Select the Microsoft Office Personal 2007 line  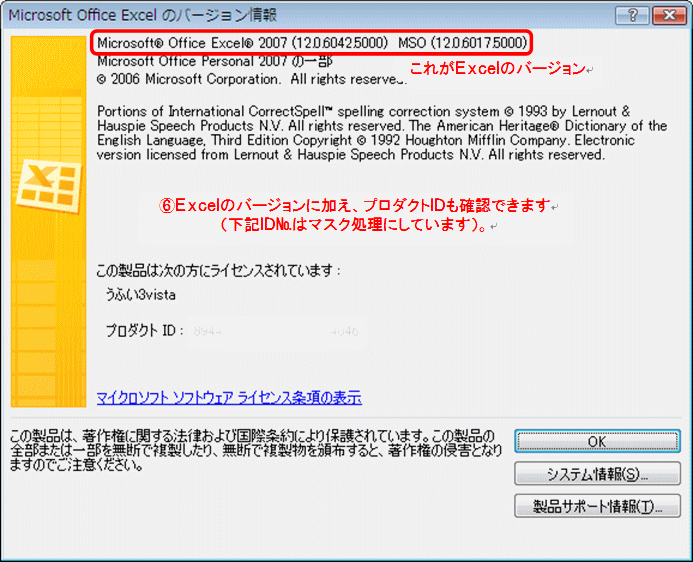click(x=215, y=61)
